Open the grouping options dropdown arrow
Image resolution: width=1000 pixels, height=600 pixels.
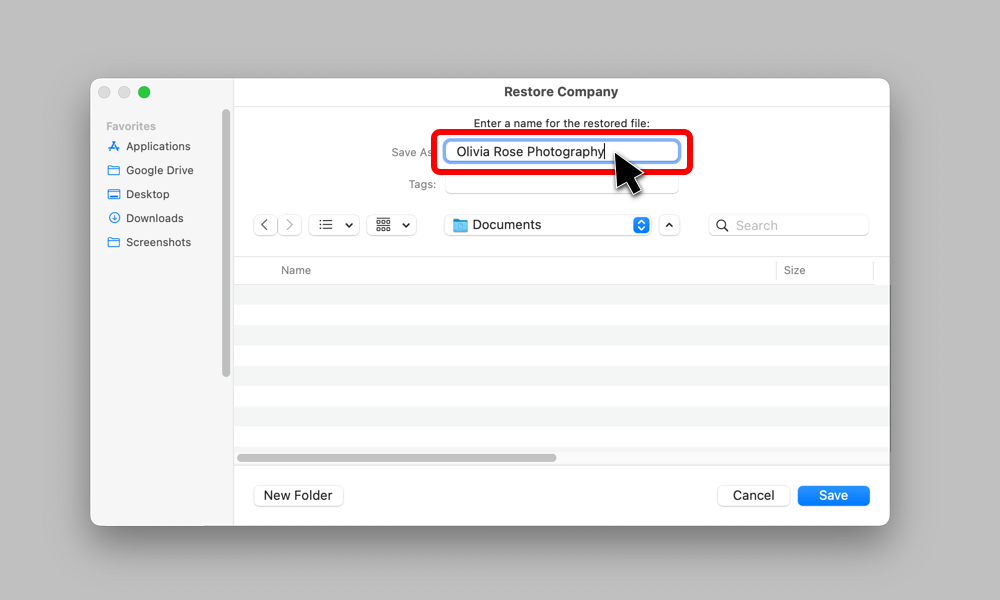tap(406, 226)
